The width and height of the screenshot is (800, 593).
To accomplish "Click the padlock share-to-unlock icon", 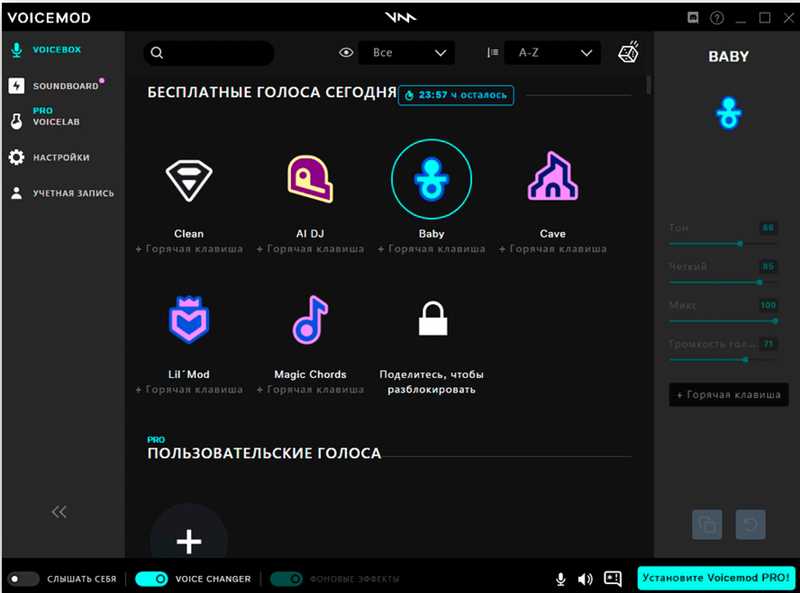I will point(433,318).
